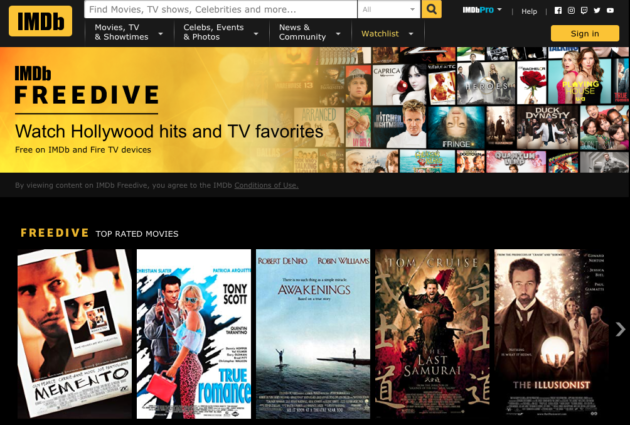Image resolution: width=630 pixels, height=425 pixels.
Task: Click the Top Rated Movies heading
Action: pos(137,234)
